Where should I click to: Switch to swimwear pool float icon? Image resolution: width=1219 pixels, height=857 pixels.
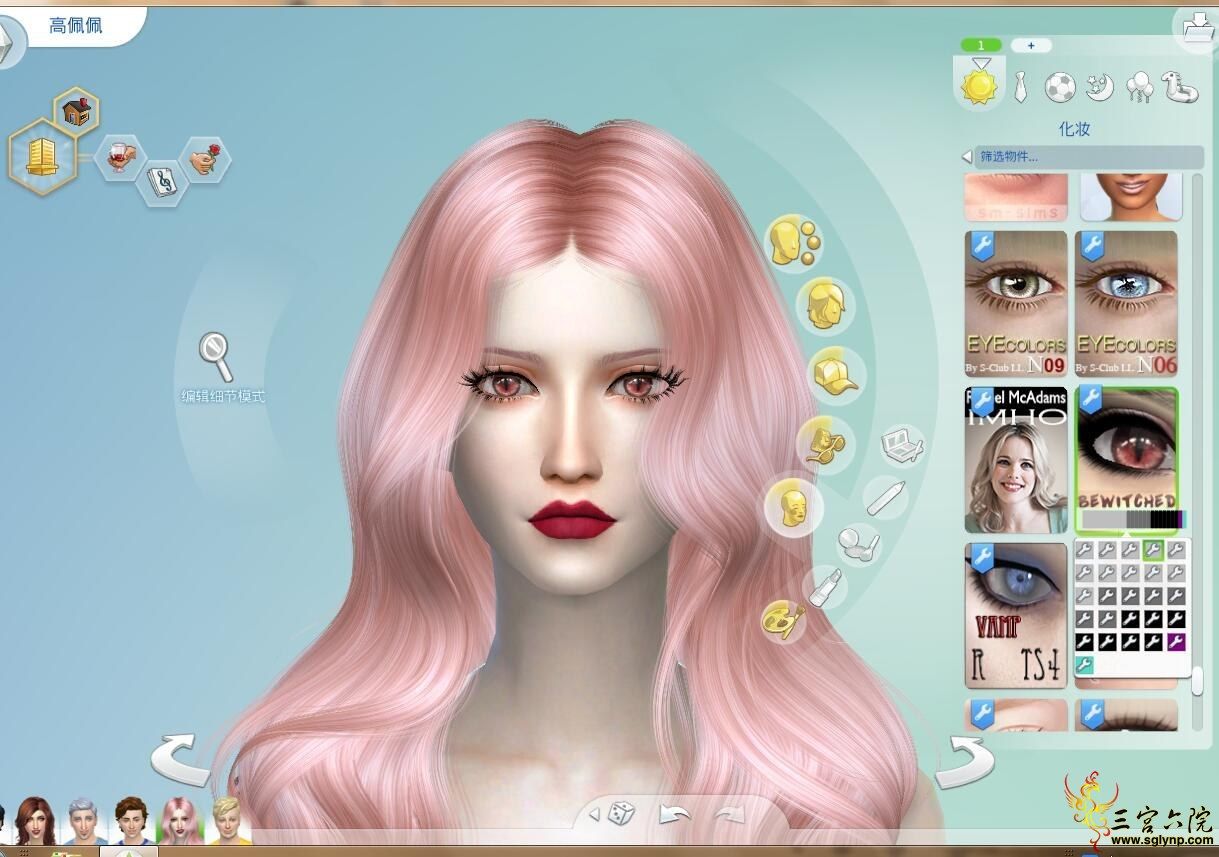[x=1179, y=87]
